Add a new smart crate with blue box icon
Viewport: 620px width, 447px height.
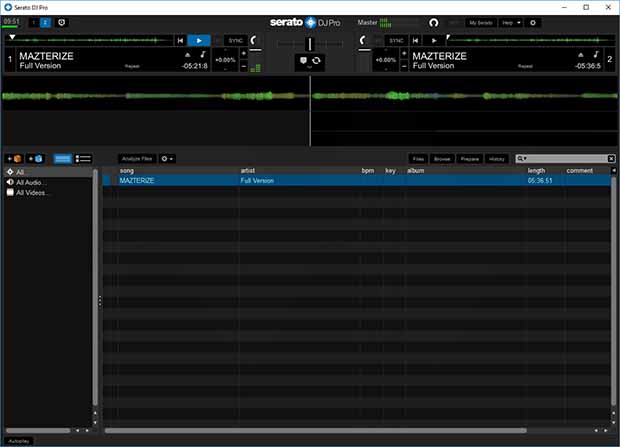36,159
